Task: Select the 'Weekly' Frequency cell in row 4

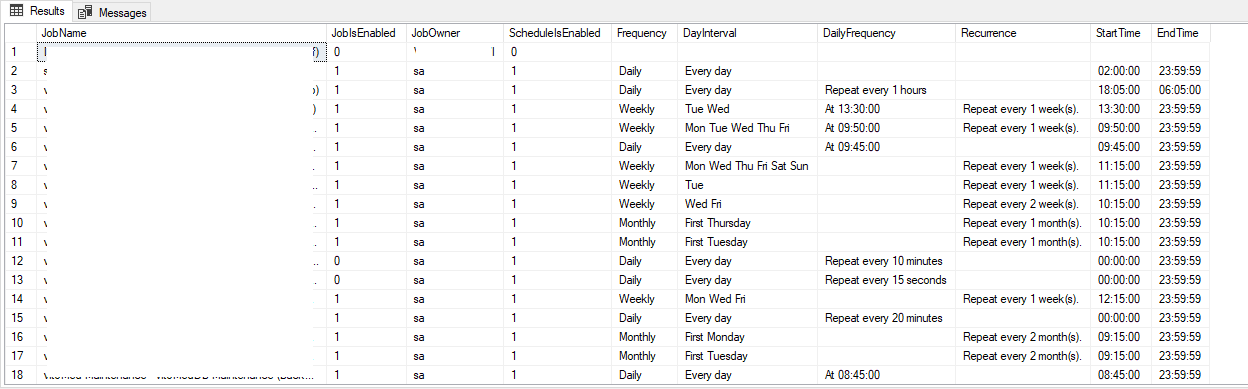Action: [645, 109]
